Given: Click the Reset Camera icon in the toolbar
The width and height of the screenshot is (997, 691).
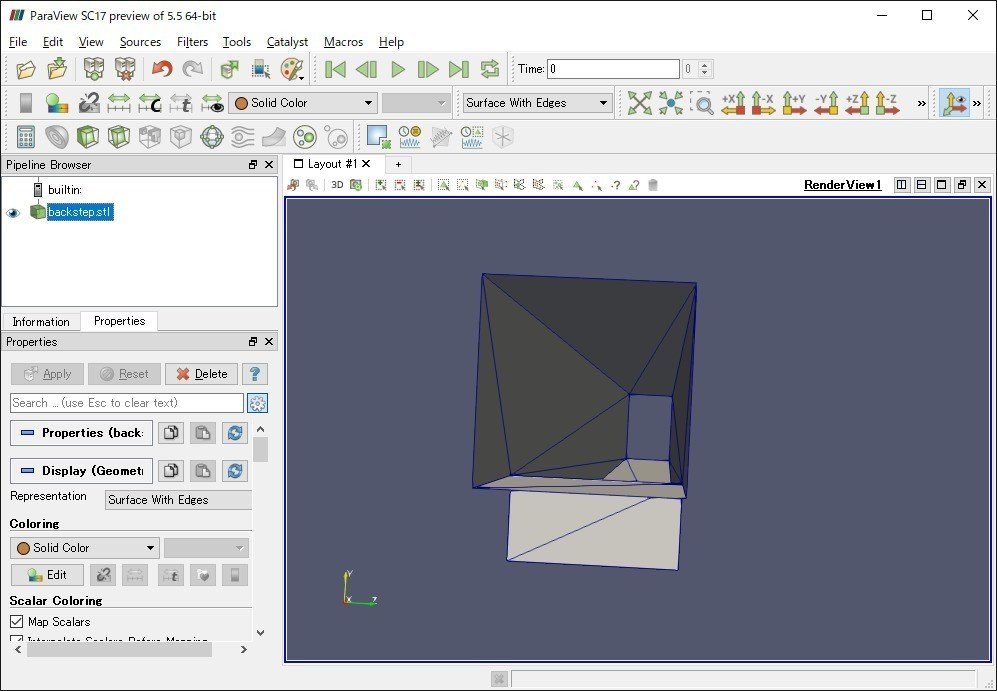Looking at the screenshot, I should [640, 103].
